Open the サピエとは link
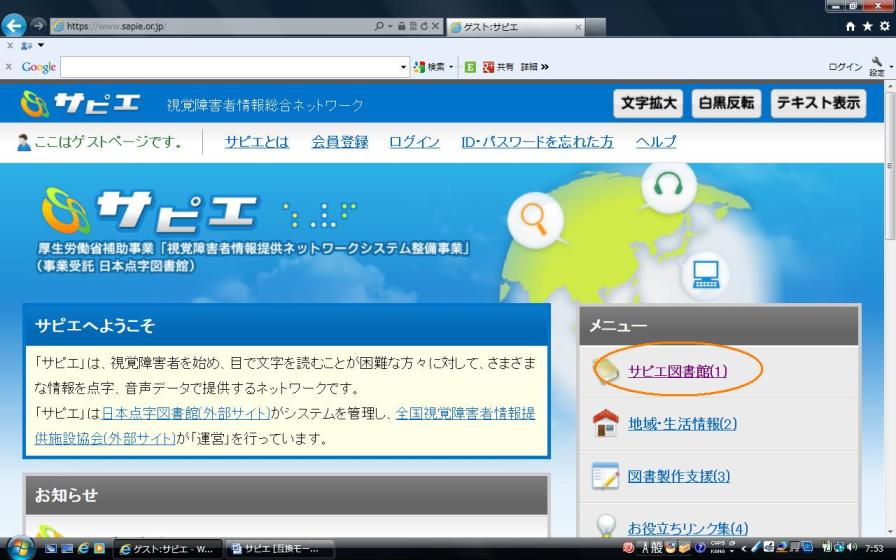The height and width of the screenshot is (560, 896). 257,142
